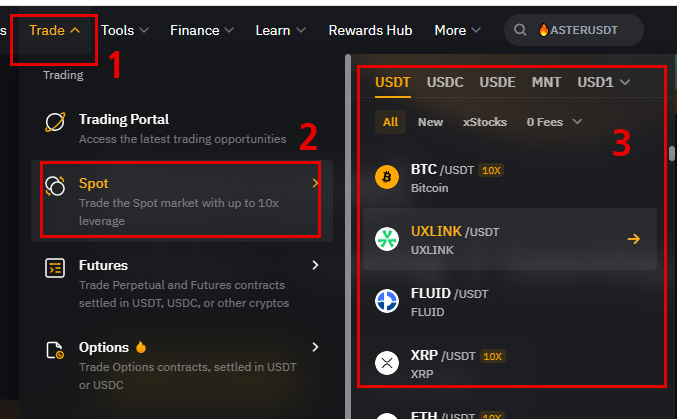677x419 pixels.
Task: Click the Trading Portal planet icon
Action: point(55,122)
